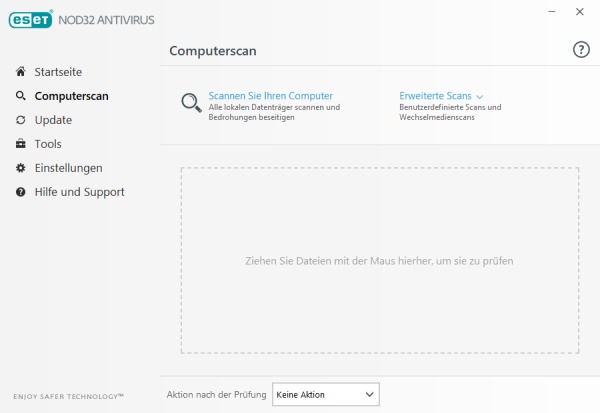This screenshot has height=413, width=600.
Task: Click the Computerscan magnifier icon in sidebar
Action: (x=21, y=96)
